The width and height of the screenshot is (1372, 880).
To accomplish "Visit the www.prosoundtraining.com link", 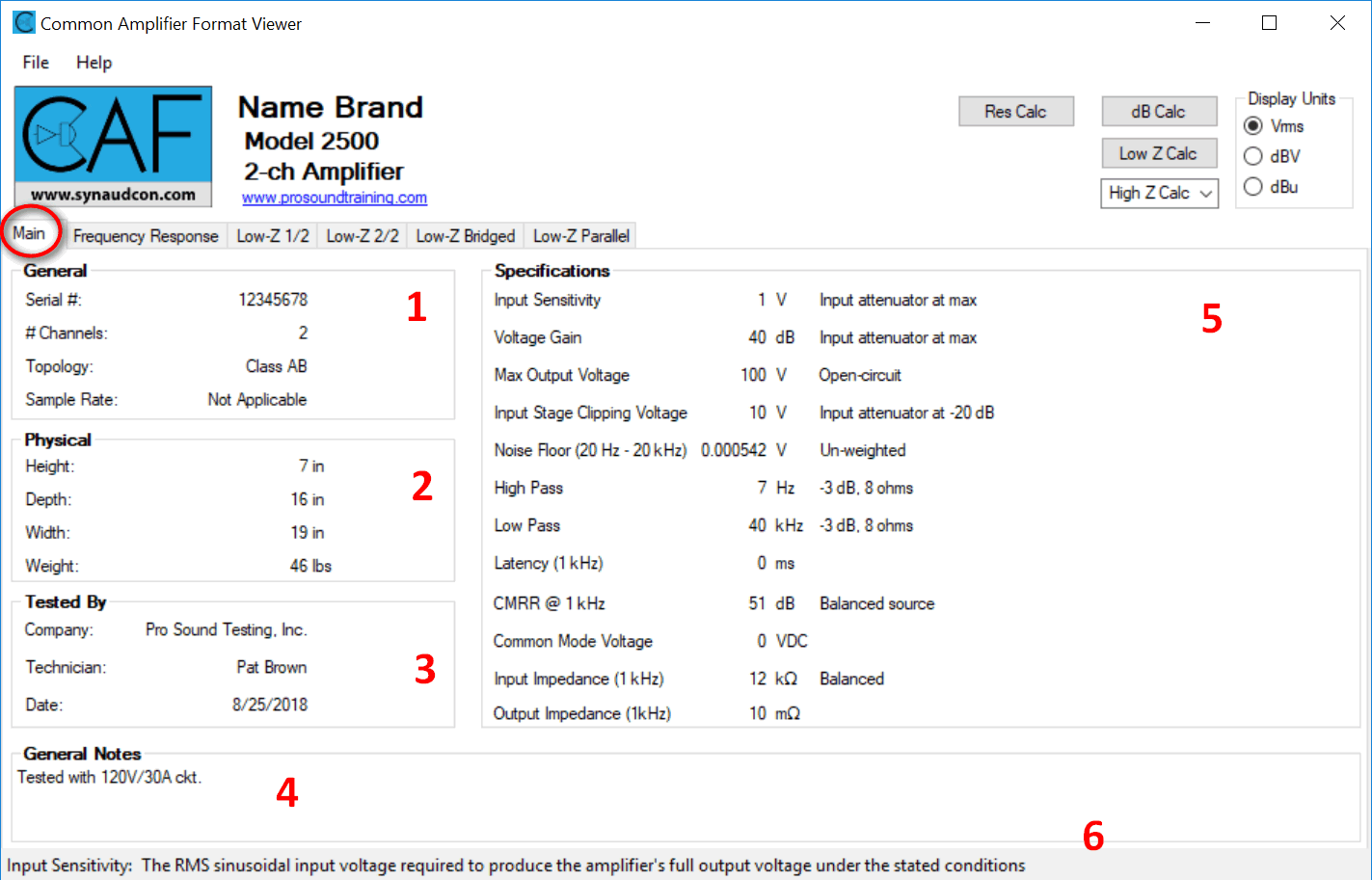I will click(335, 198).
